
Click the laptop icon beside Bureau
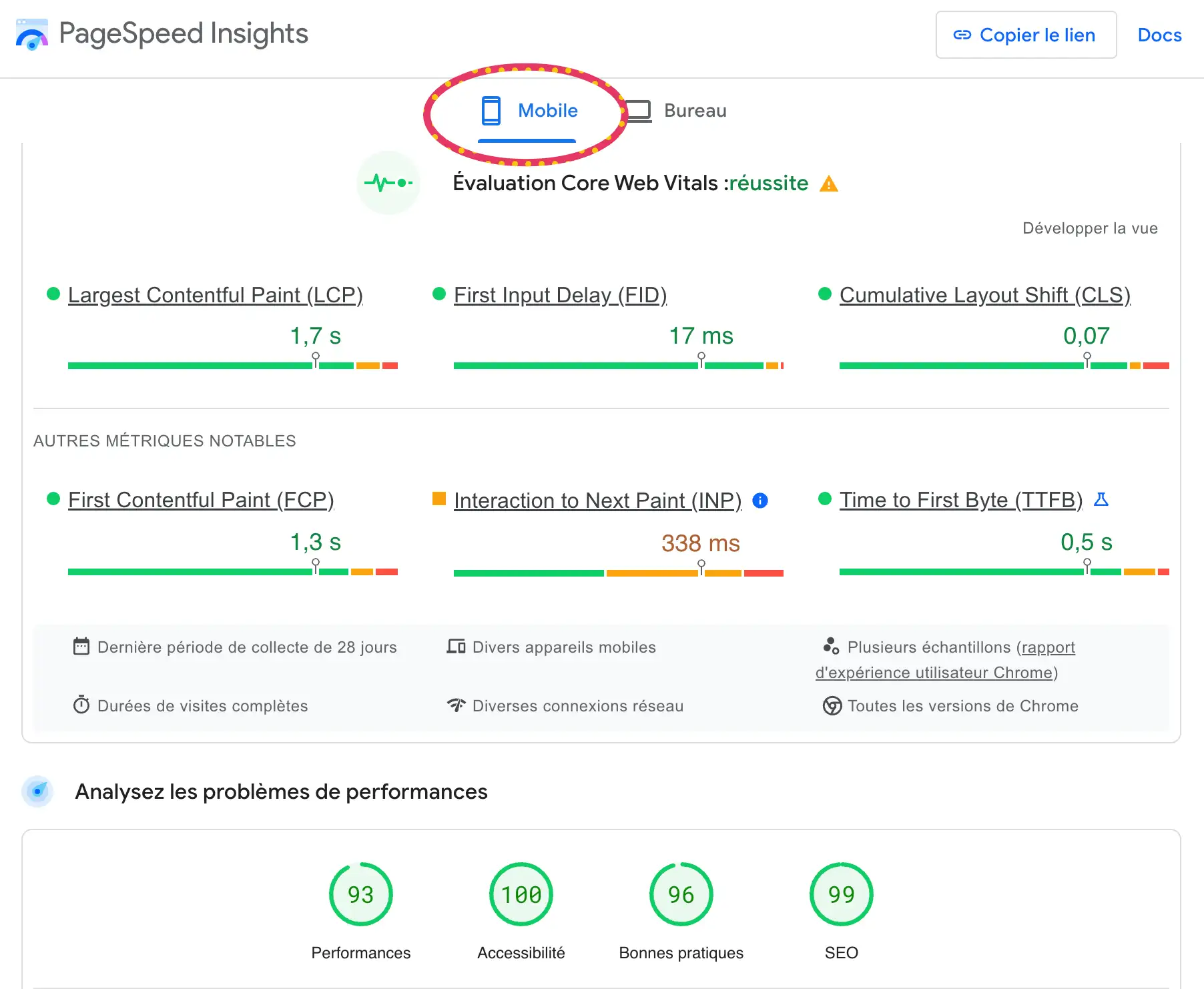pos(639,111)
